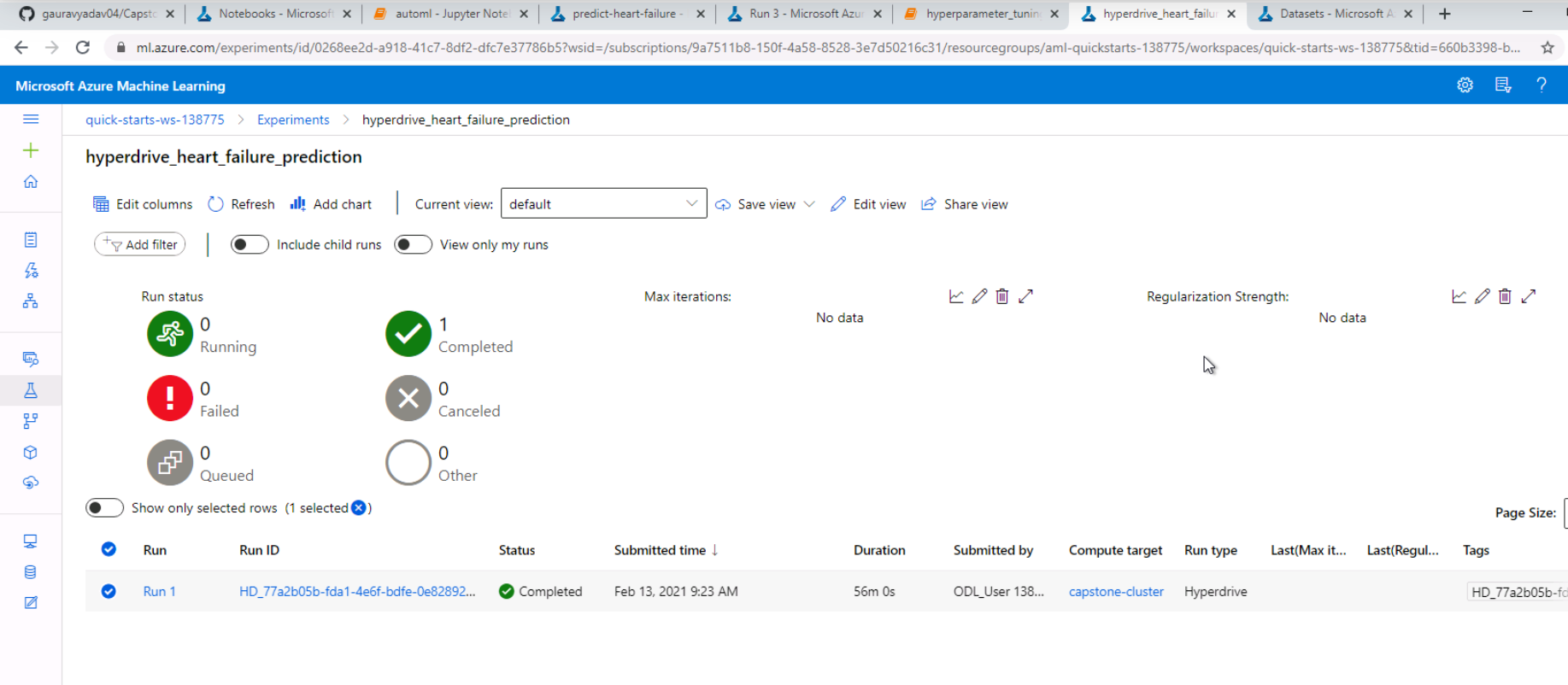Image resolution: width=1568 pixels, height=685 pixels.
Task: Expand the Save view chevron menu
Action: [x=809, y=204]
